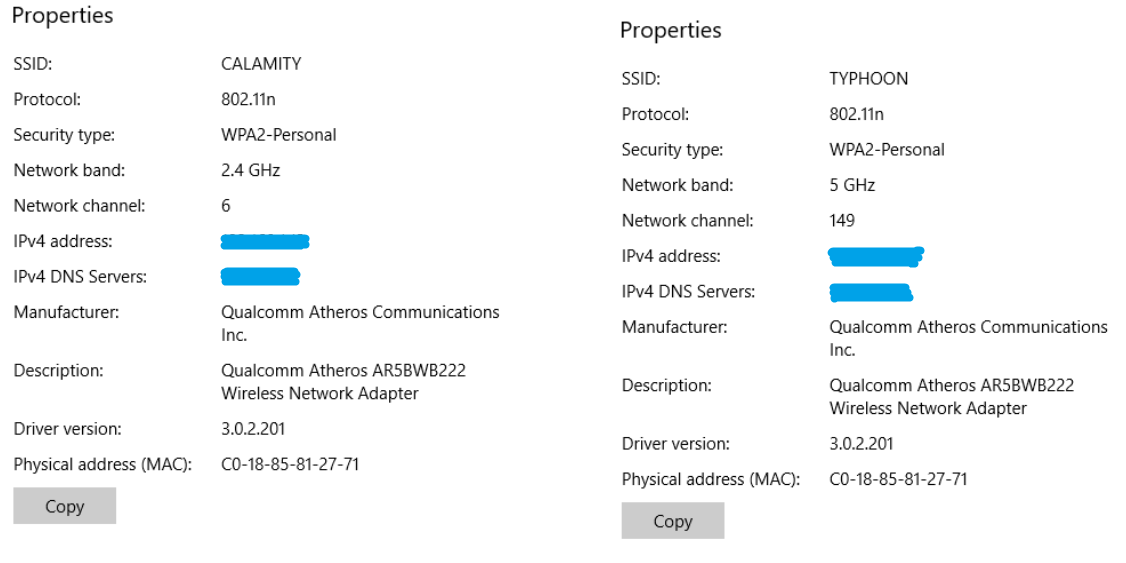Select the CALAMITY SSID value

(261, 64)
